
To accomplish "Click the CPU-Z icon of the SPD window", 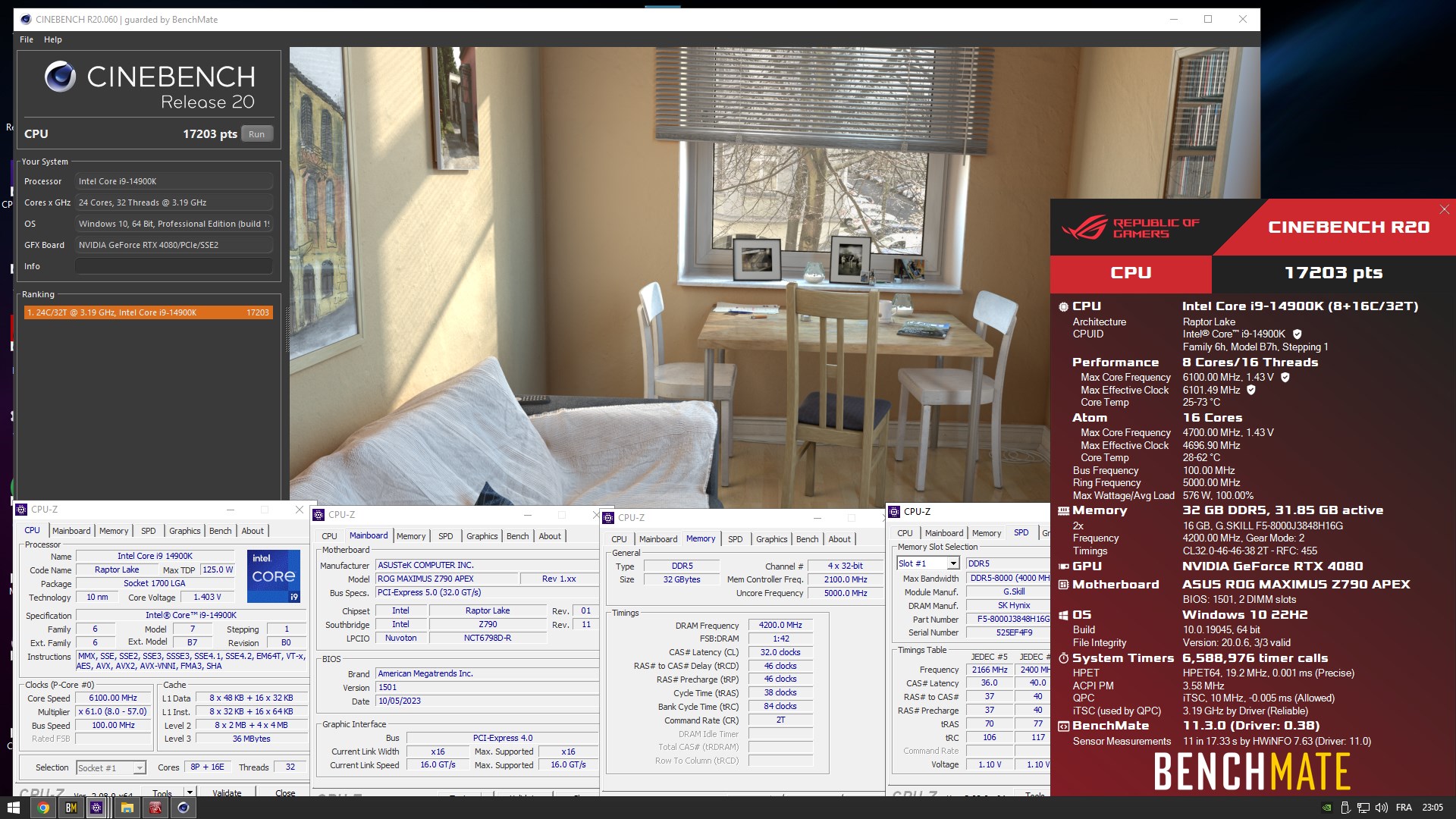I will click(x=895, y=512).
